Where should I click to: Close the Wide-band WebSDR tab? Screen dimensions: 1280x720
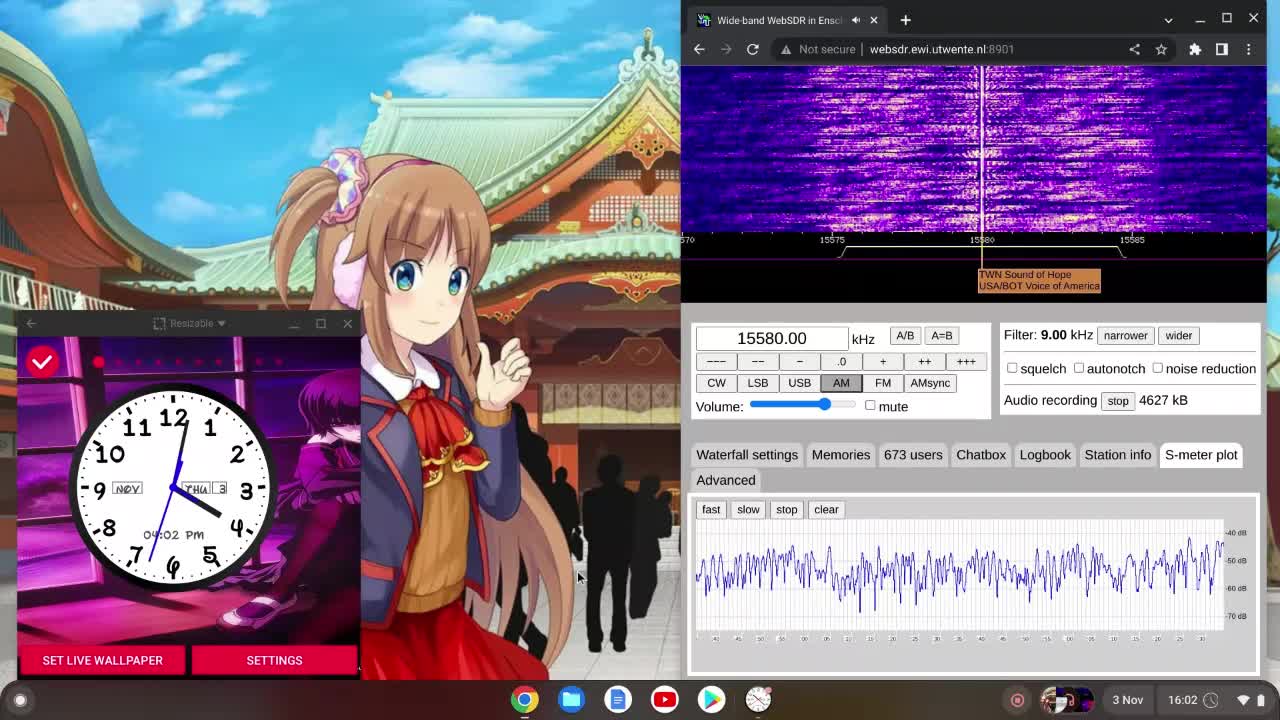pos(873,20)
